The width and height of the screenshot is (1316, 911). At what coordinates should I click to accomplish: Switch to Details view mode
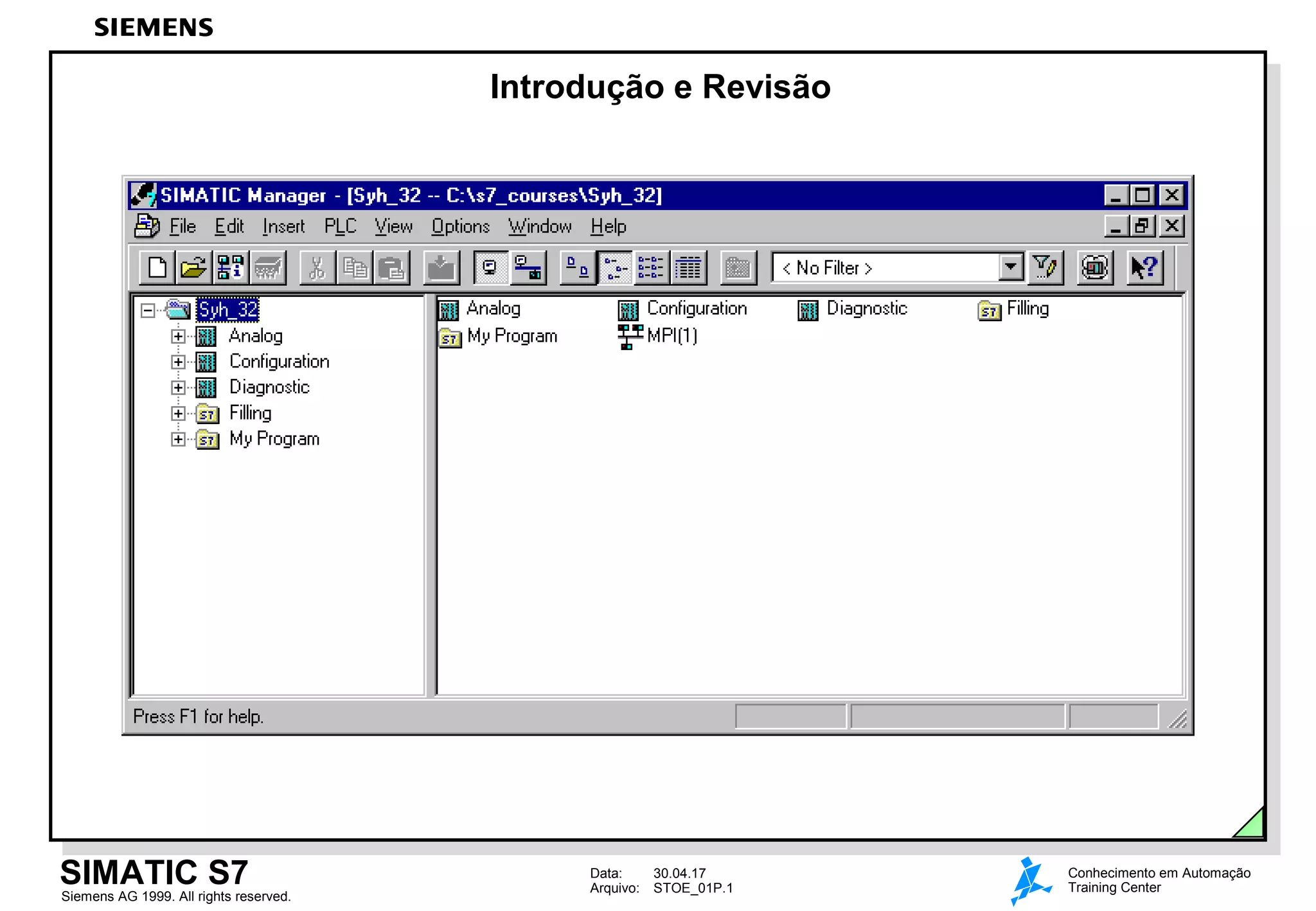click(x=688, y=267)
